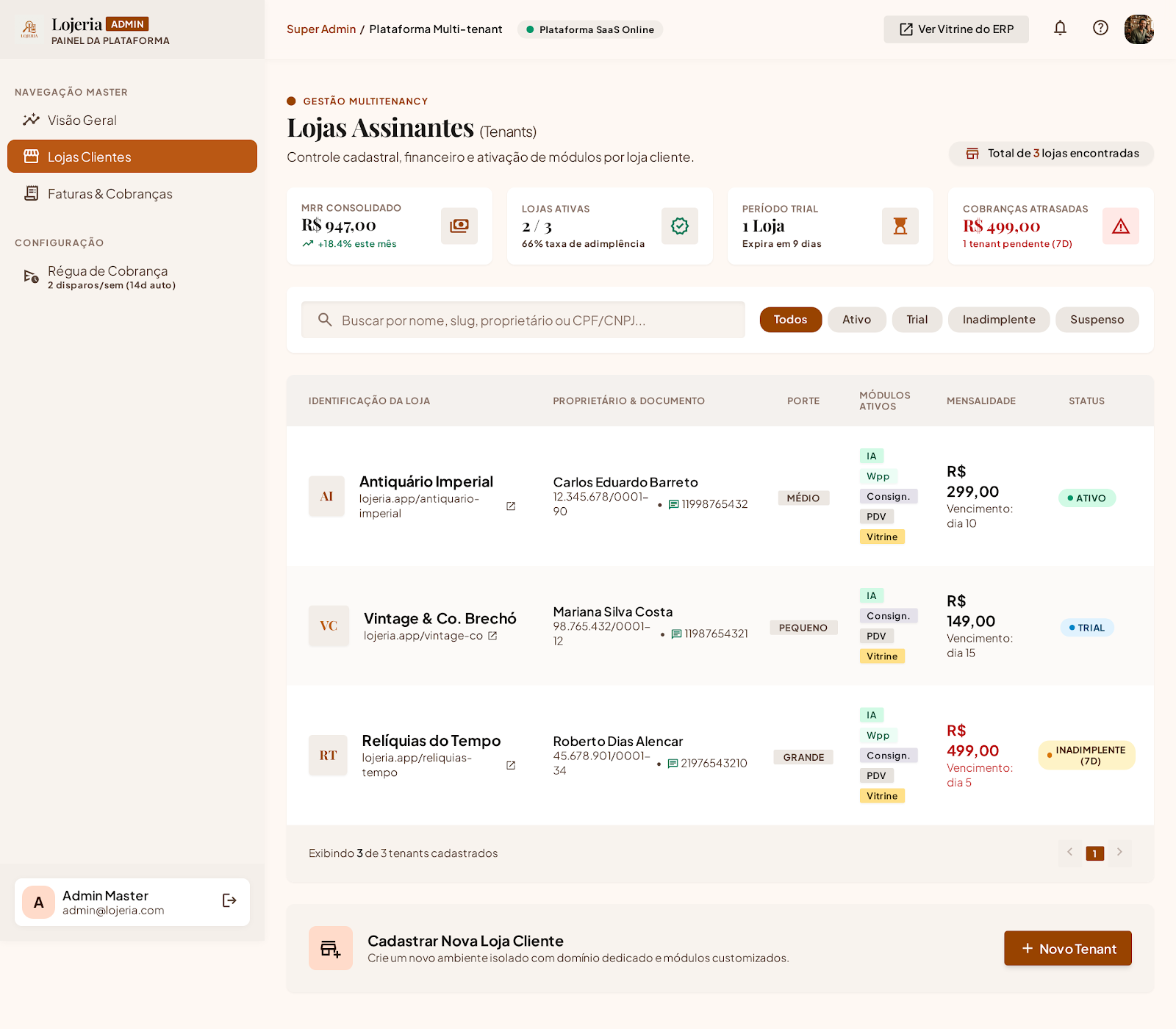Open Faturas & Cobranças in sidebar

pos(132,193)
